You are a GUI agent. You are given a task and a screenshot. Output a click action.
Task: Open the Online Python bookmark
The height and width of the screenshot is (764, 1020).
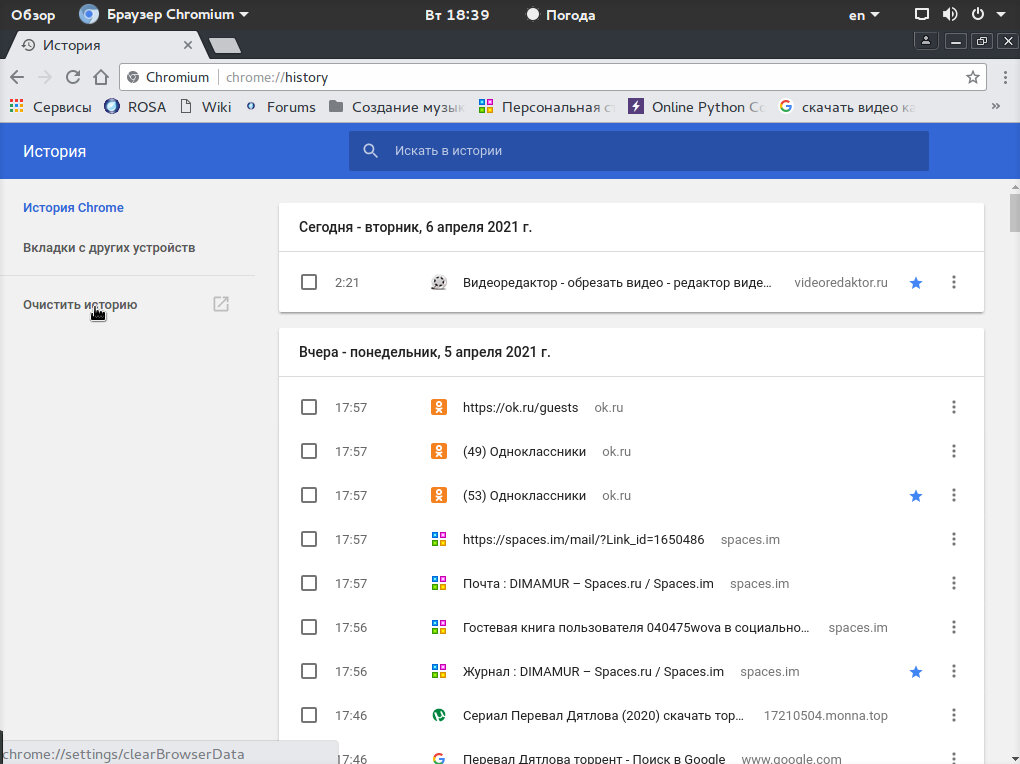696,107
